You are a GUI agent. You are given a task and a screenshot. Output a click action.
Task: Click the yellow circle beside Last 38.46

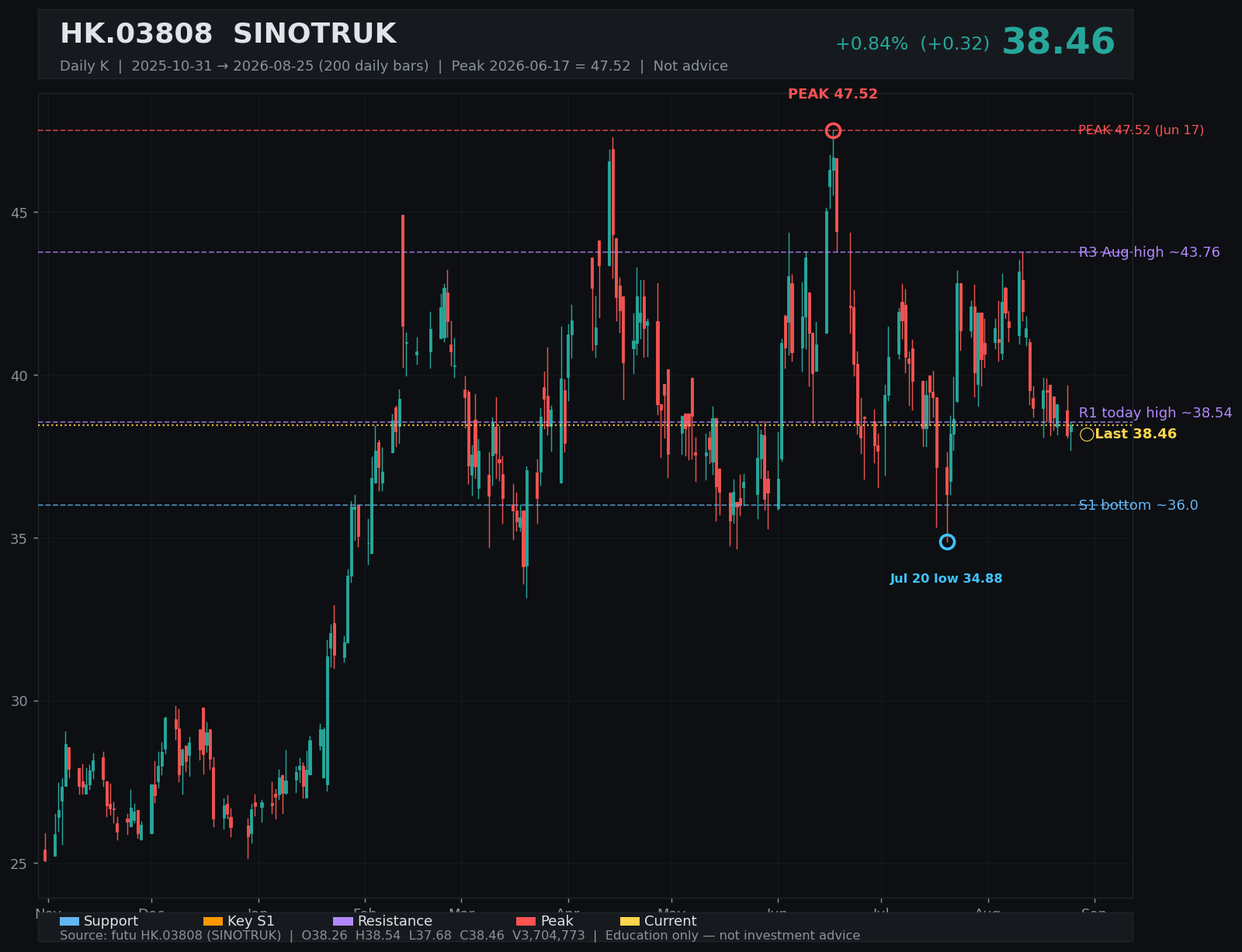pyautogui.click(x=1087, y=434)
